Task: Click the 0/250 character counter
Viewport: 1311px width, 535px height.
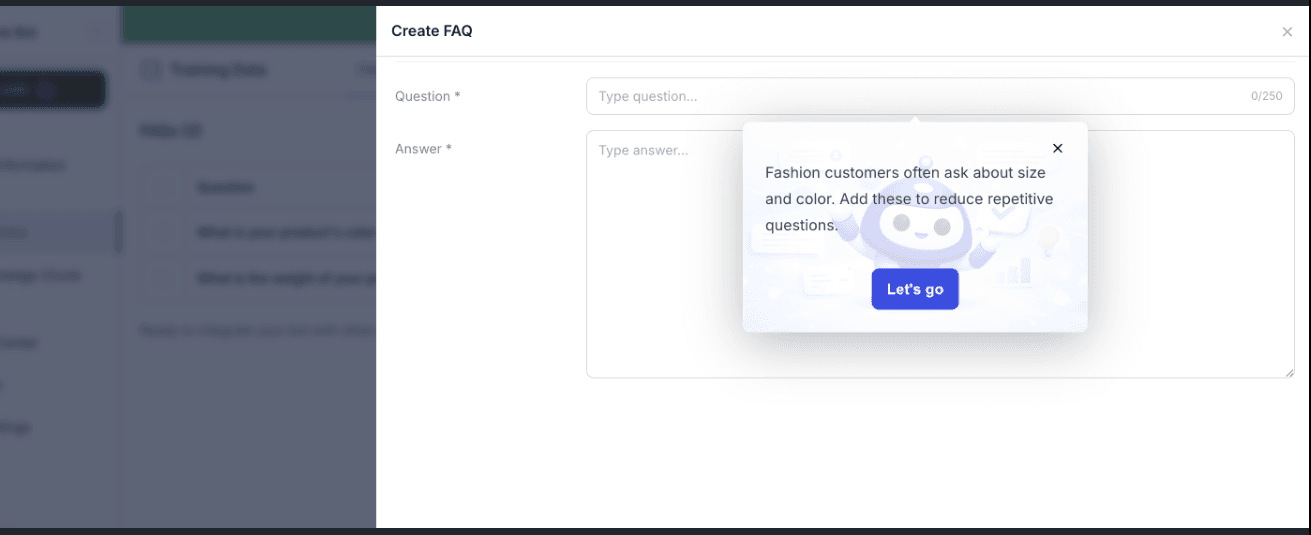Action: (1266, 97)
